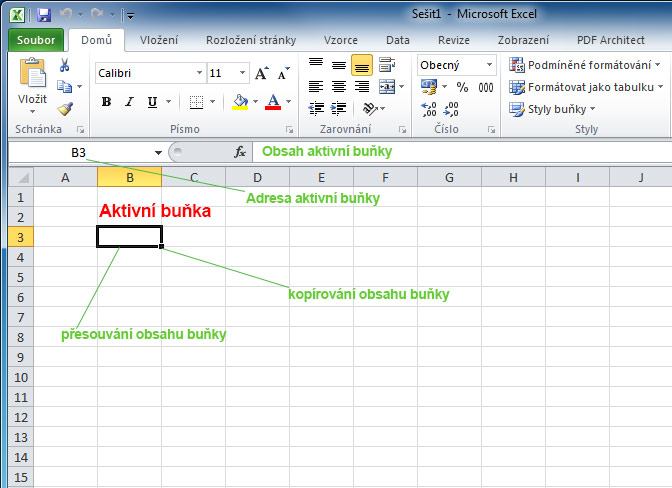Click the Increase Font Size icon

click(261, 73)
